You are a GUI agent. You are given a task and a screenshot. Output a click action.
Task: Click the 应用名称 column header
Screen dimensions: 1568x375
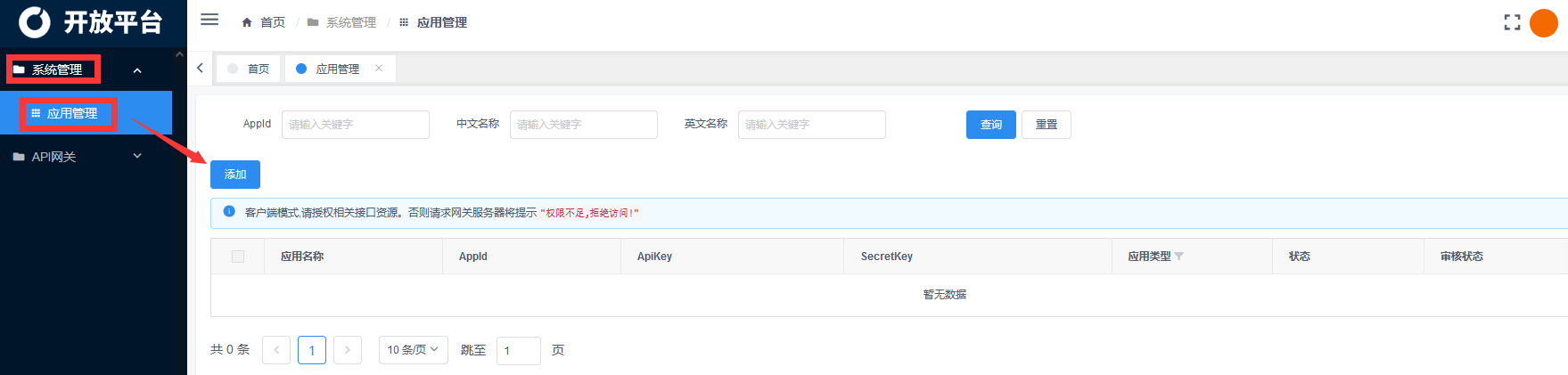(302, 257)
